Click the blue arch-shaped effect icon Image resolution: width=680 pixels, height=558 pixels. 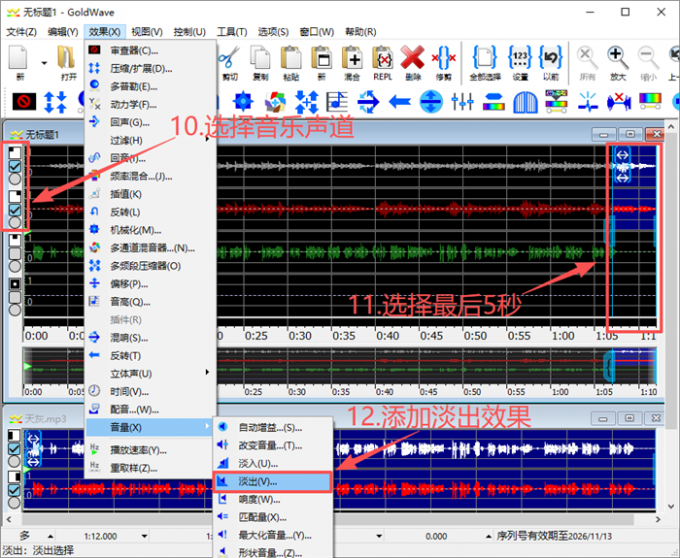pos(525,102)
